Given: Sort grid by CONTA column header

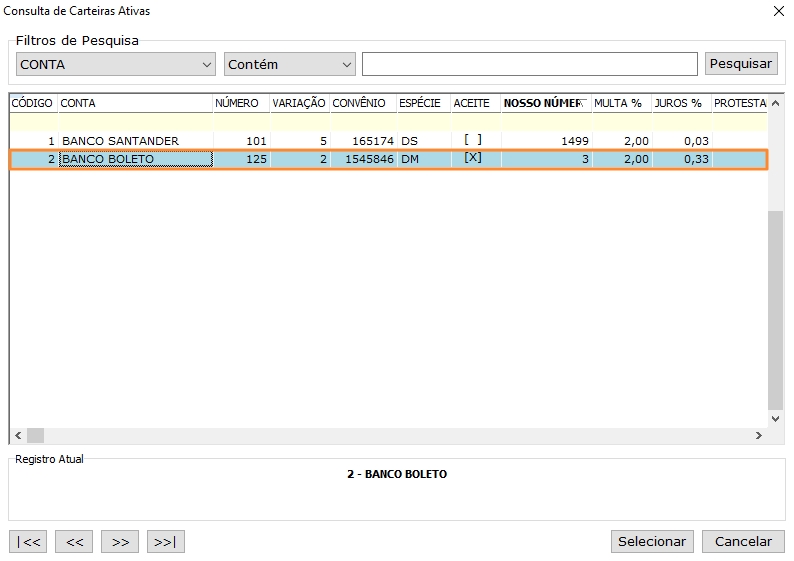Looking at the screenshot, I should pyautogui.click(x=134, y=103).
